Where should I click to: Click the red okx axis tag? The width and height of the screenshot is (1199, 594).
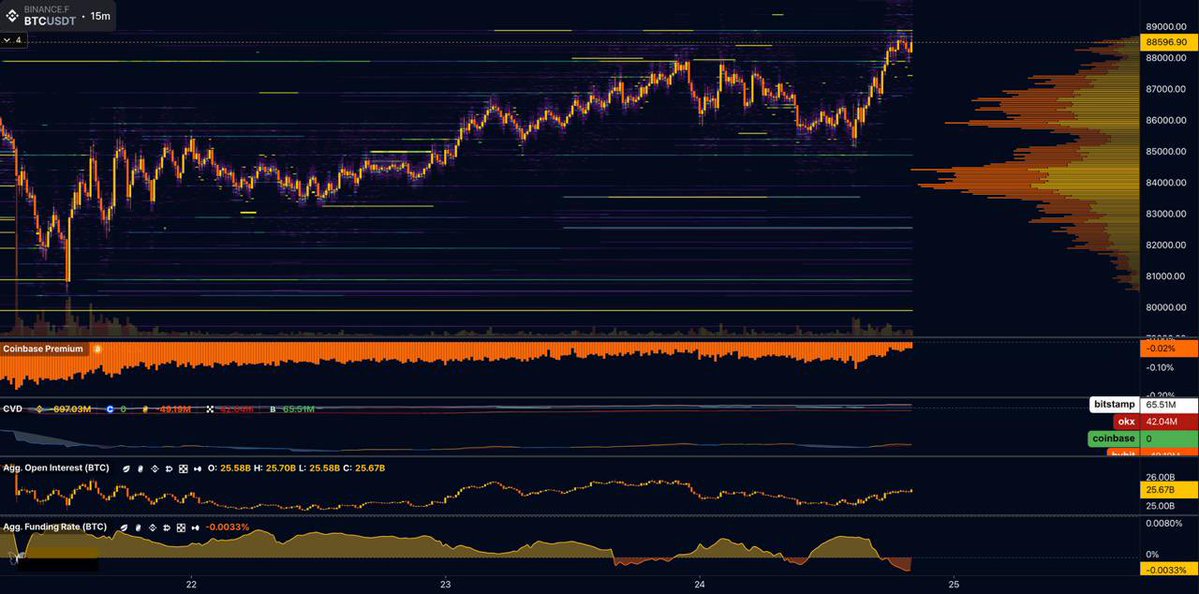(x=1126, y=421)
